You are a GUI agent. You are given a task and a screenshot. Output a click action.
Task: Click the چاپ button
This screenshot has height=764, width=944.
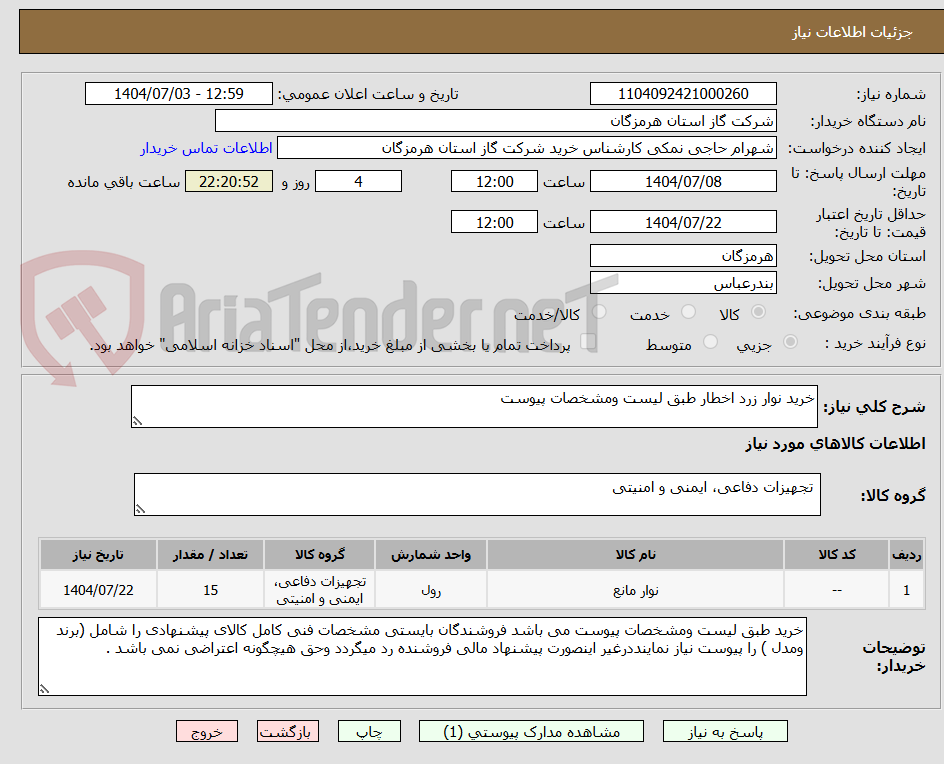point(369,731)
